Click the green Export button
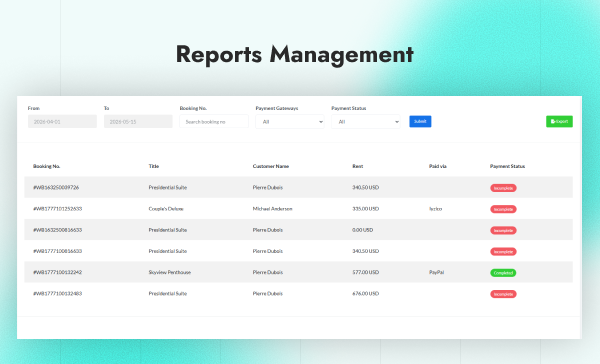The height and width of the screenshot is (364, 600). (559, 121)
